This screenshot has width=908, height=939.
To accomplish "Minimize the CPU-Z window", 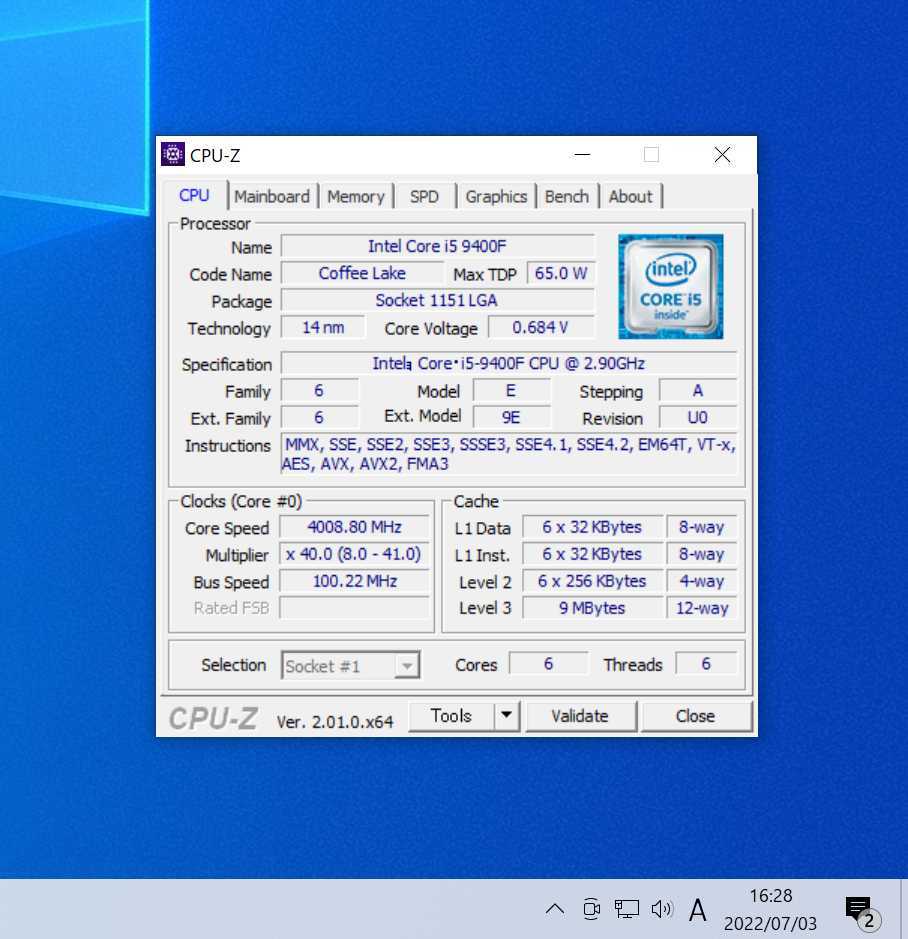I will click(582, 155).
